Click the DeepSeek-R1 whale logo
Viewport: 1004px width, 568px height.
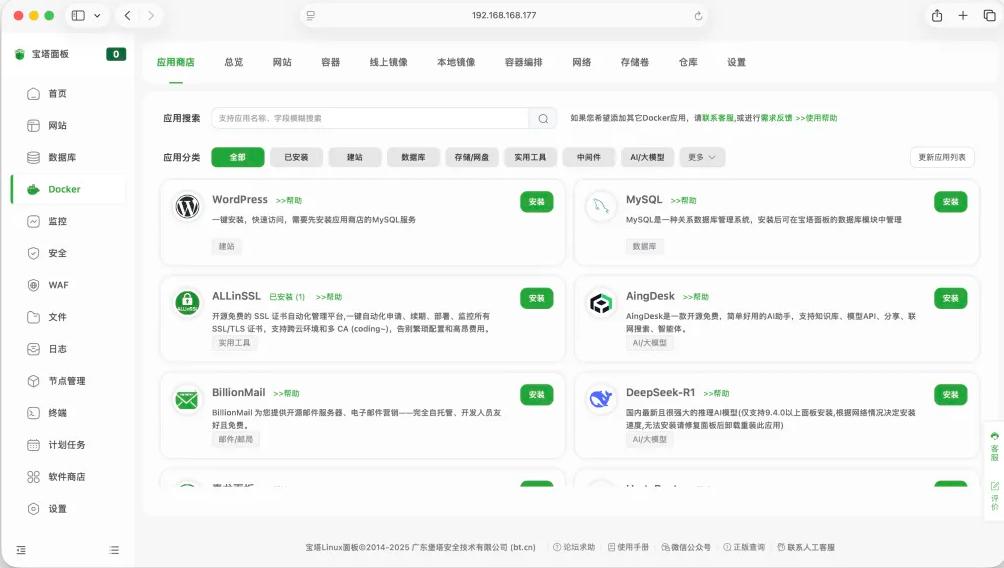(601, 400)
